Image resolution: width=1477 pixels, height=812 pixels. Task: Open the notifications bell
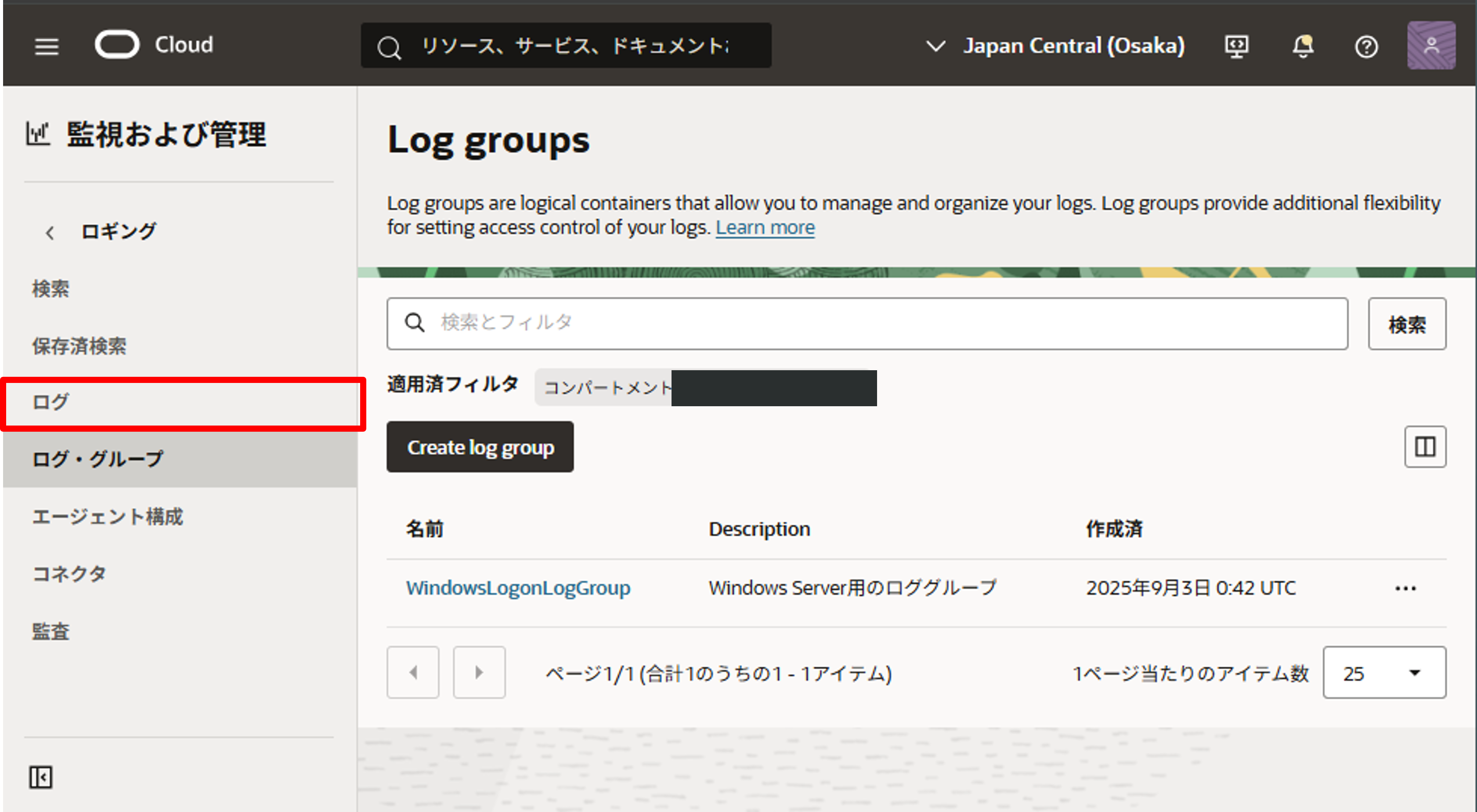click(x=1303, y=47)
